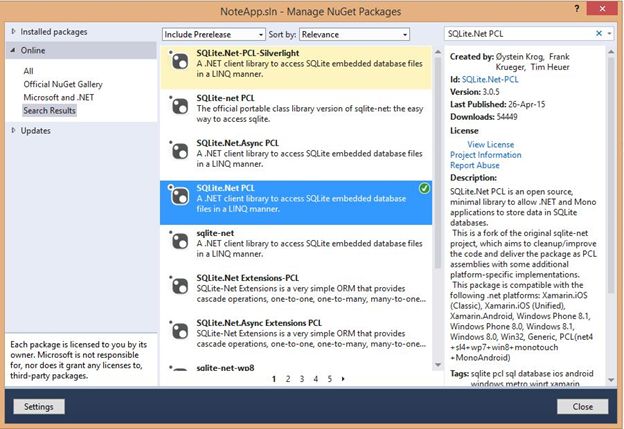Select the sqlite-net package title
Viewport: 624px width, 429px height.
(215, 233)
